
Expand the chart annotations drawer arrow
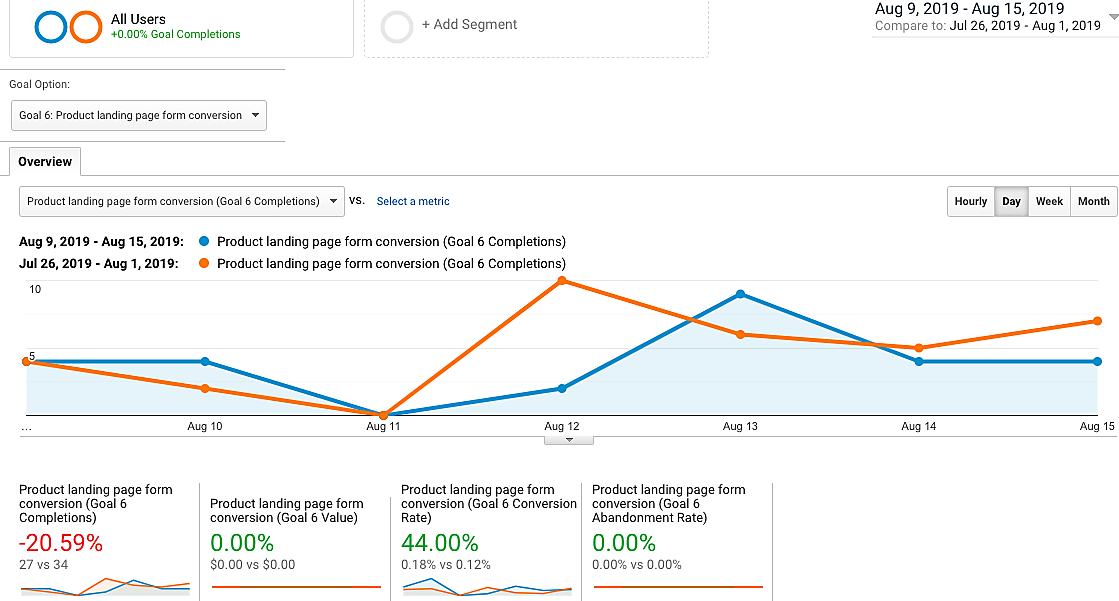(569, 440)
